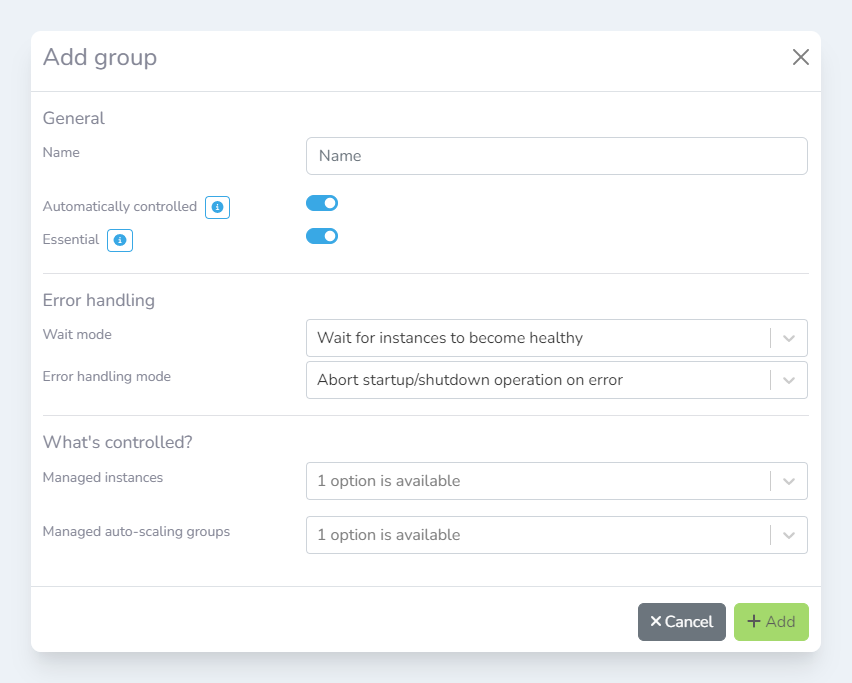Click the Managed instances chevron arrow
The image size is (852, 683).
pyautogui.click(x=789, y=481)
